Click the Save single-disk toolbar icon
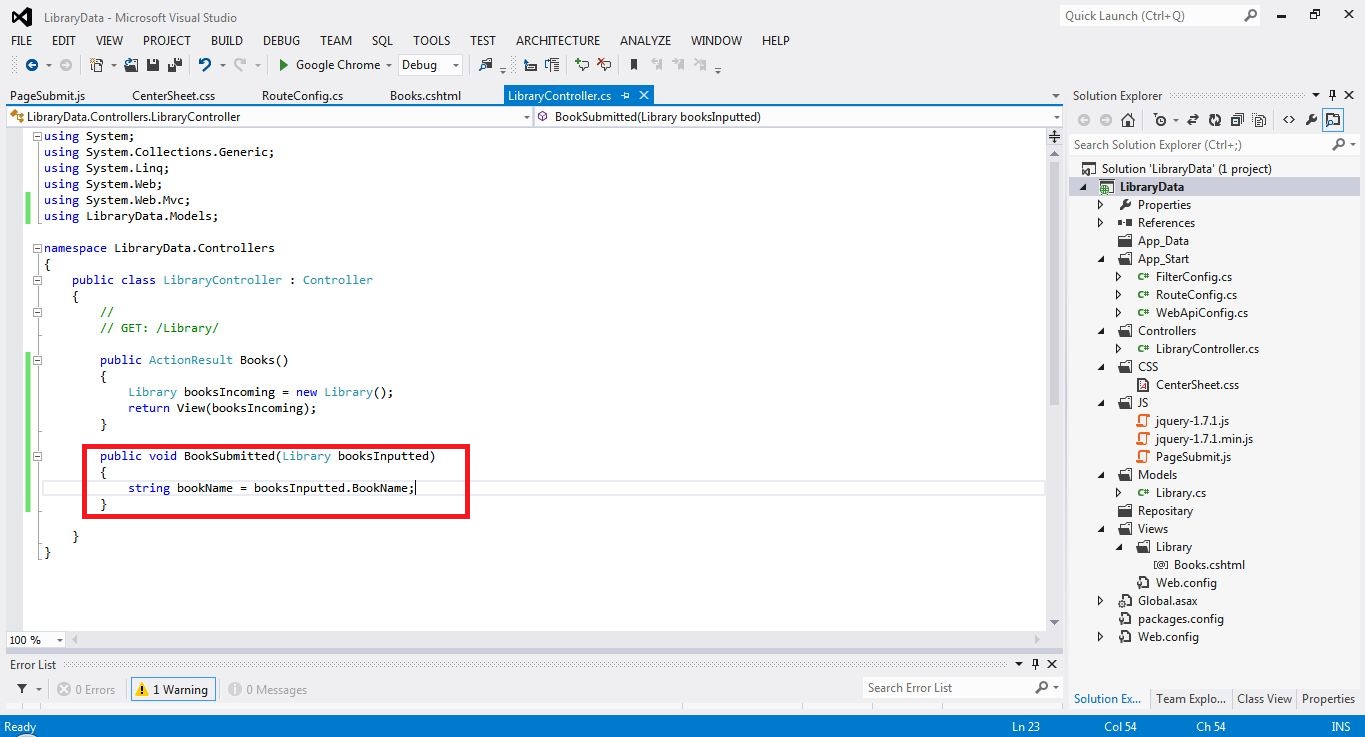This screenshot has width=1365, height=737. (x=154, y=65)
